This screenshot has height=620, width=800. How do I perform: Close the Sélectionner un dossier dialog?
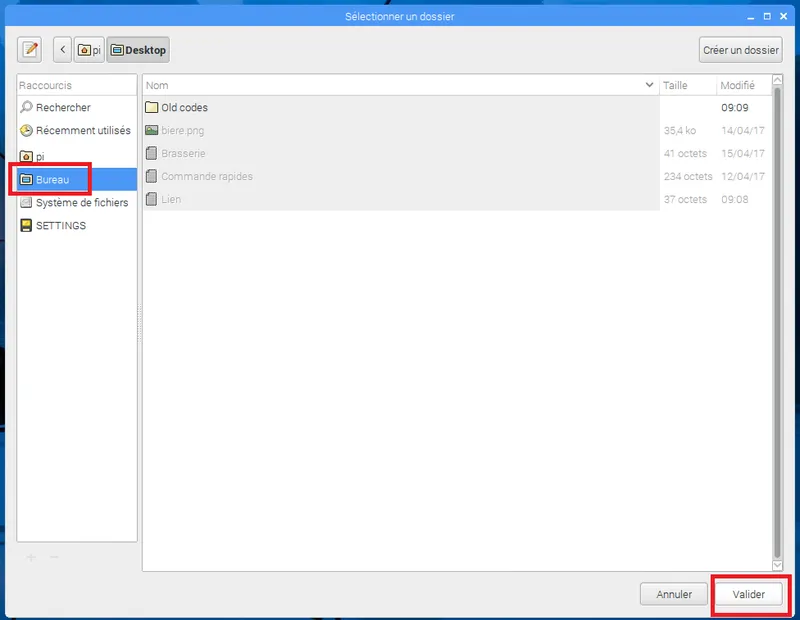click(x=784, y=16)
